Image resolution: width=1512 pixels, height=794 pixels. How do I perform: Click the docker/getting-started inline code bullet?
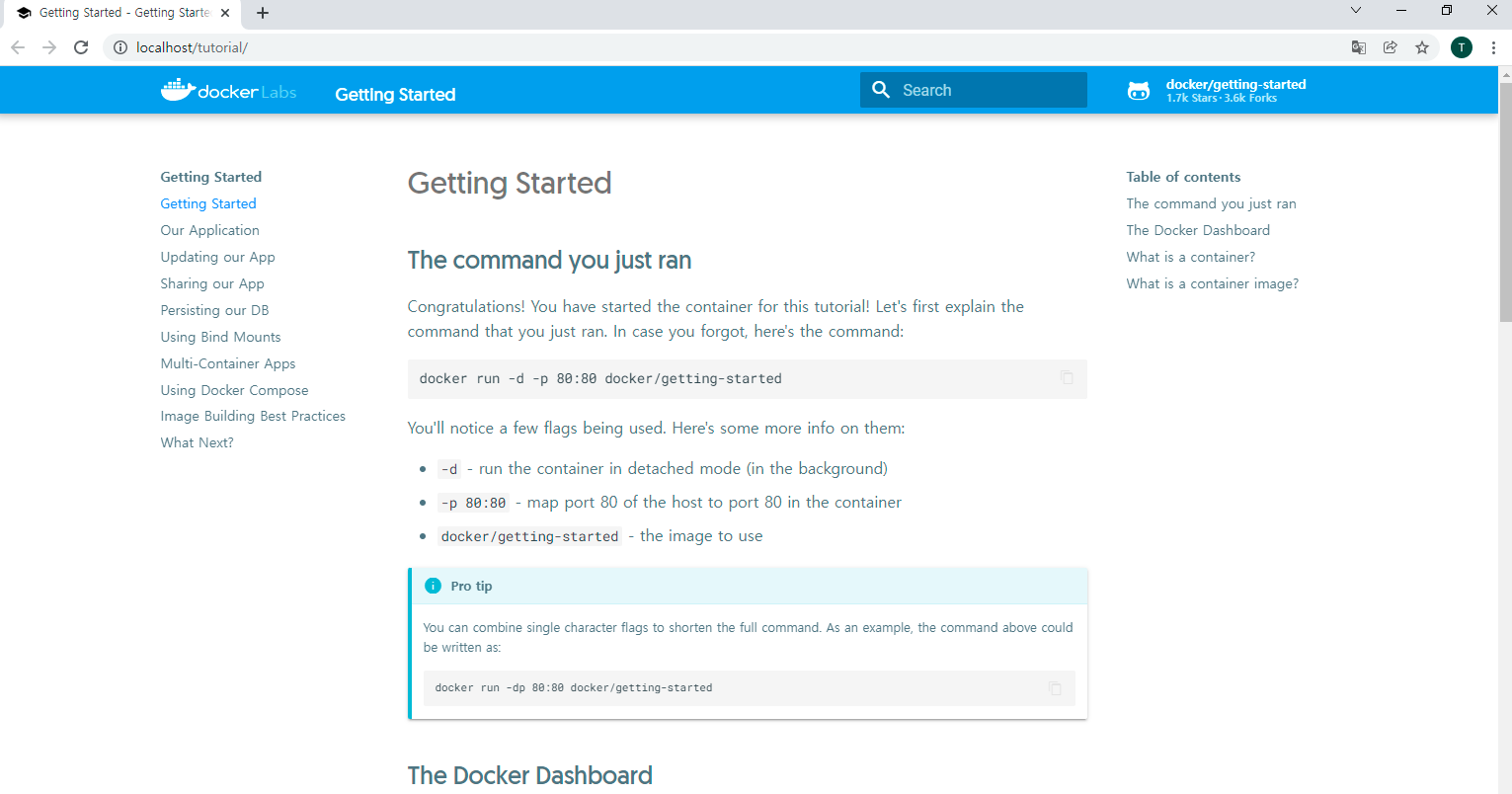pos(530,536)
